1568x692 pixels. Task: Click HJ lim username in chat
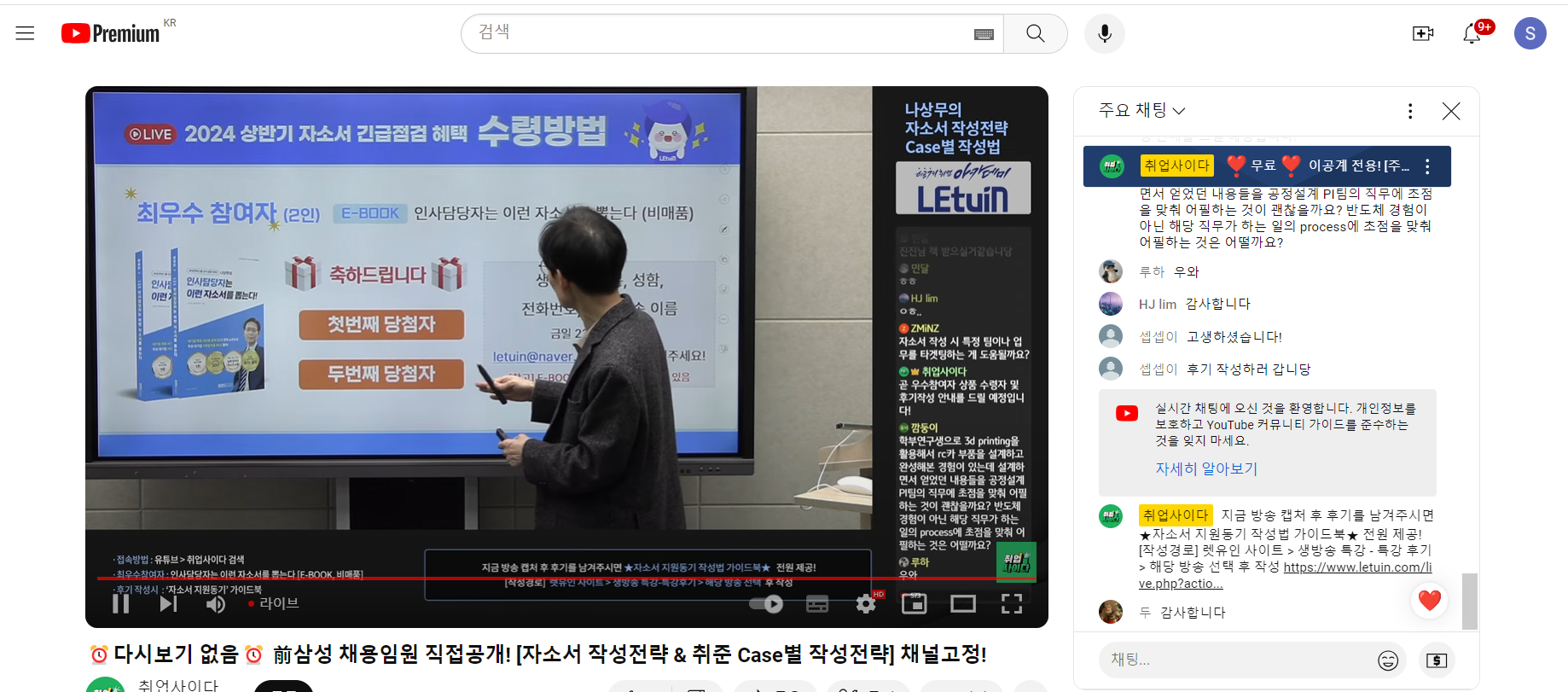pyautogui.click(x=1158, y=304)
